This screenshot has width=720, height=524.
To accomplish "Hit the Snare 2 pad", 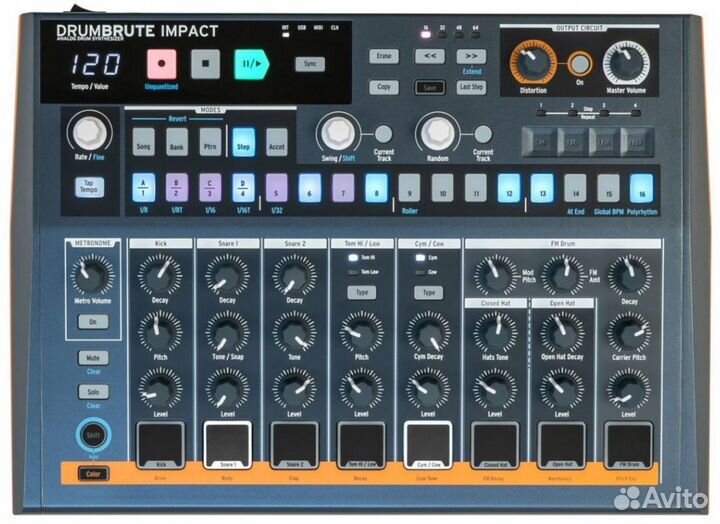I will click(294, 445).
